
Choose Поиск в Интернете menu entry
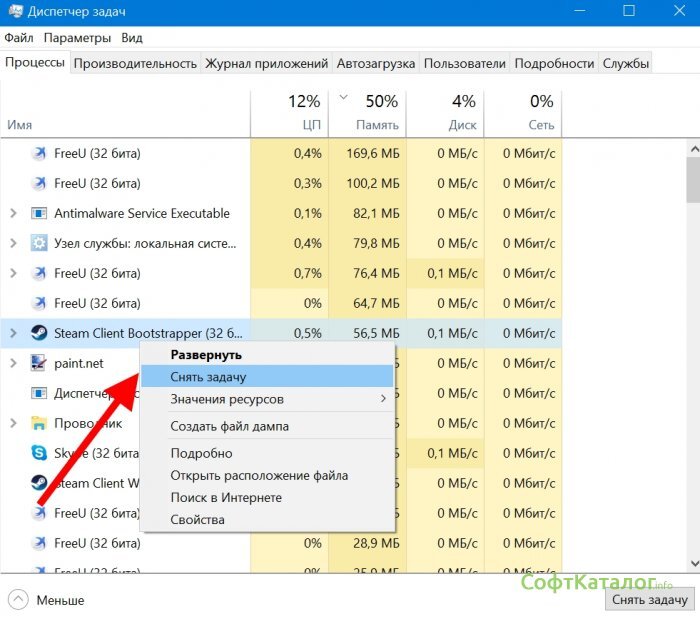(267, 497)
